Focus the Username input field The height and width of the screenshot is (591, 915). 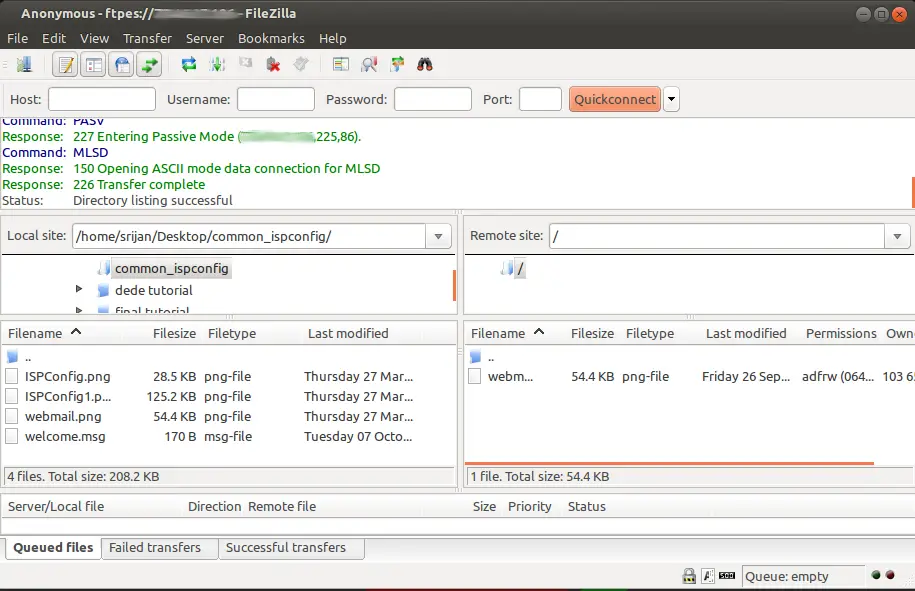[x=275, y=99]
